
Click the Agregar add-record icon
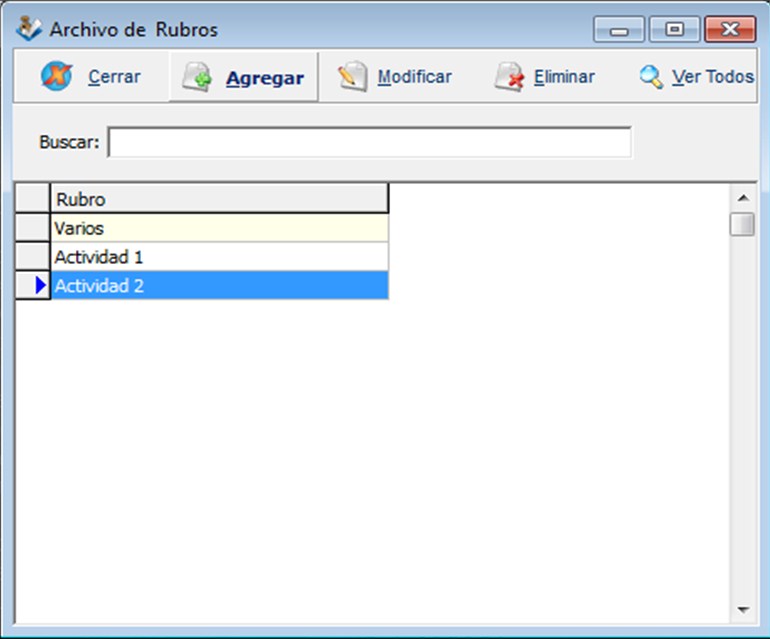click(x=197, y=78)
